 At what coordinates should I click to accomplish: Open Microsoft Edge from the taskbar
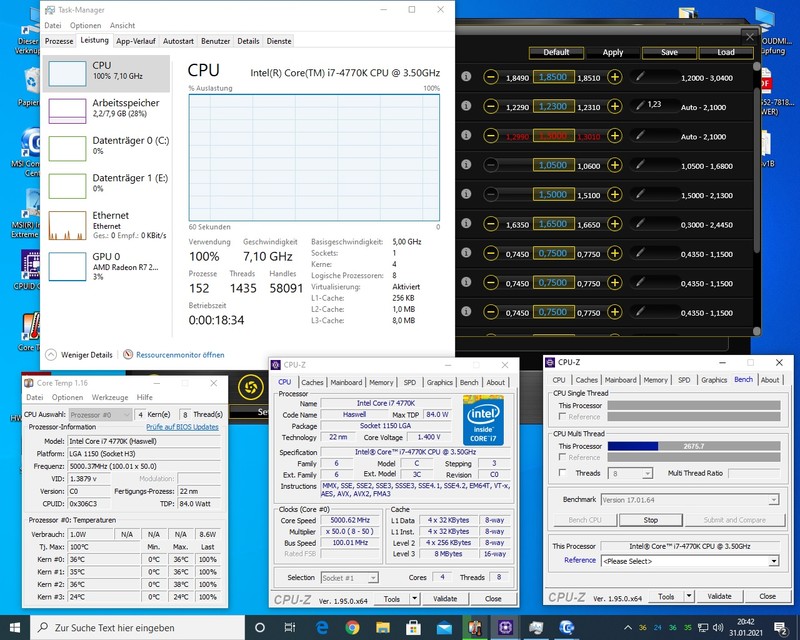point(322,627)
